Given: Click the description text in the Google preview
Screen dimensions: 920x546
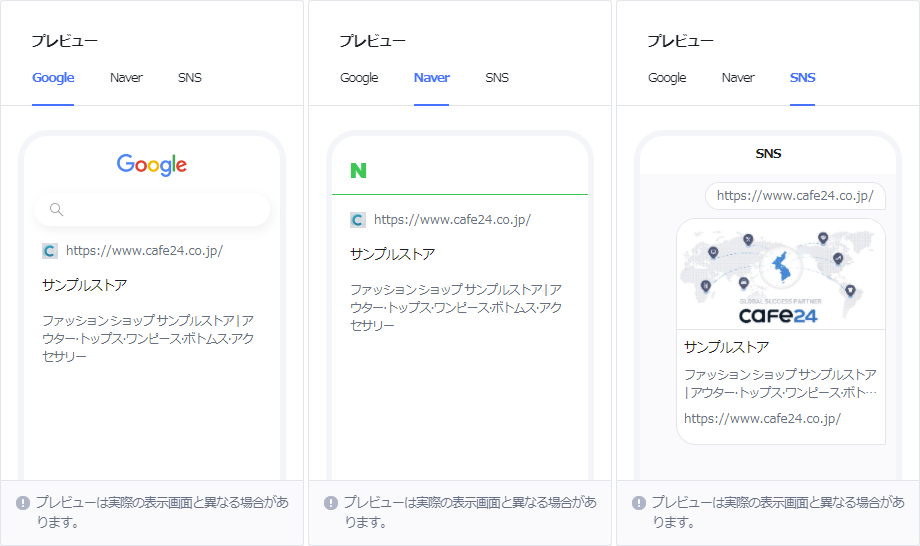Looking at the screenshot, I should tap(148, 338).
